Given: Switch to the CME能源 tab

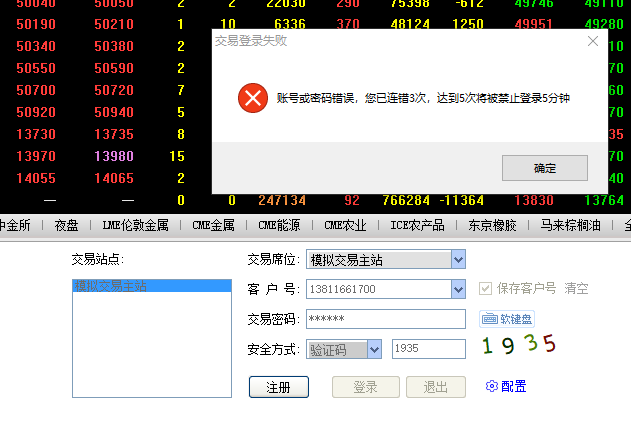Looking at the screenshot, I should coord(279,225).
